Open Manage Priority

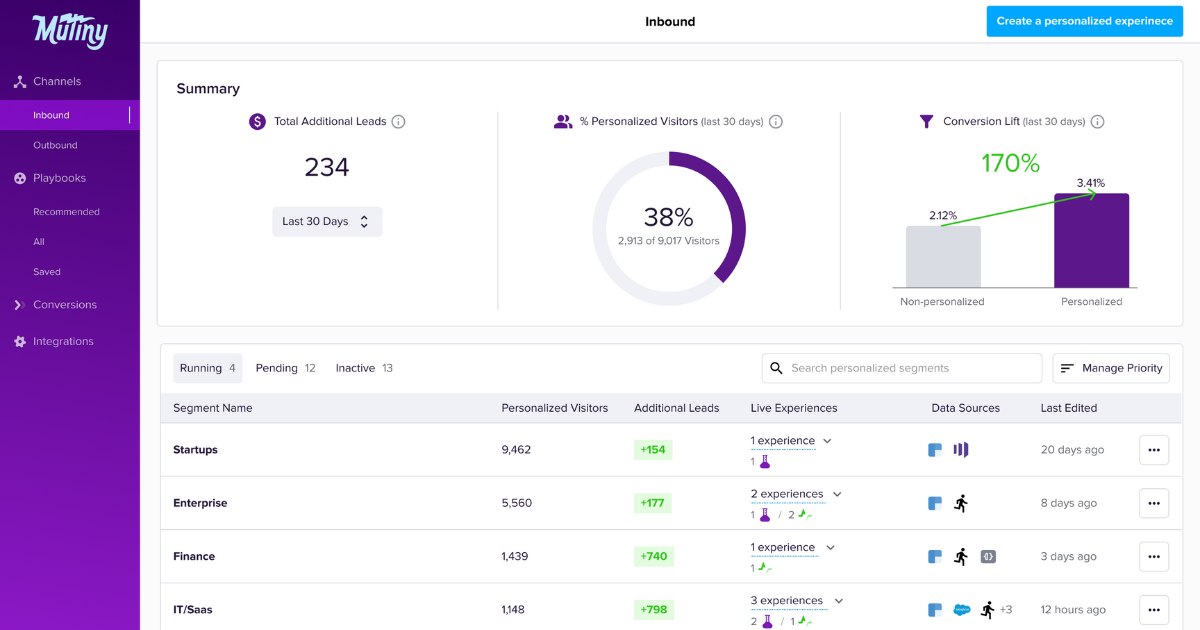click(1110, 368)
